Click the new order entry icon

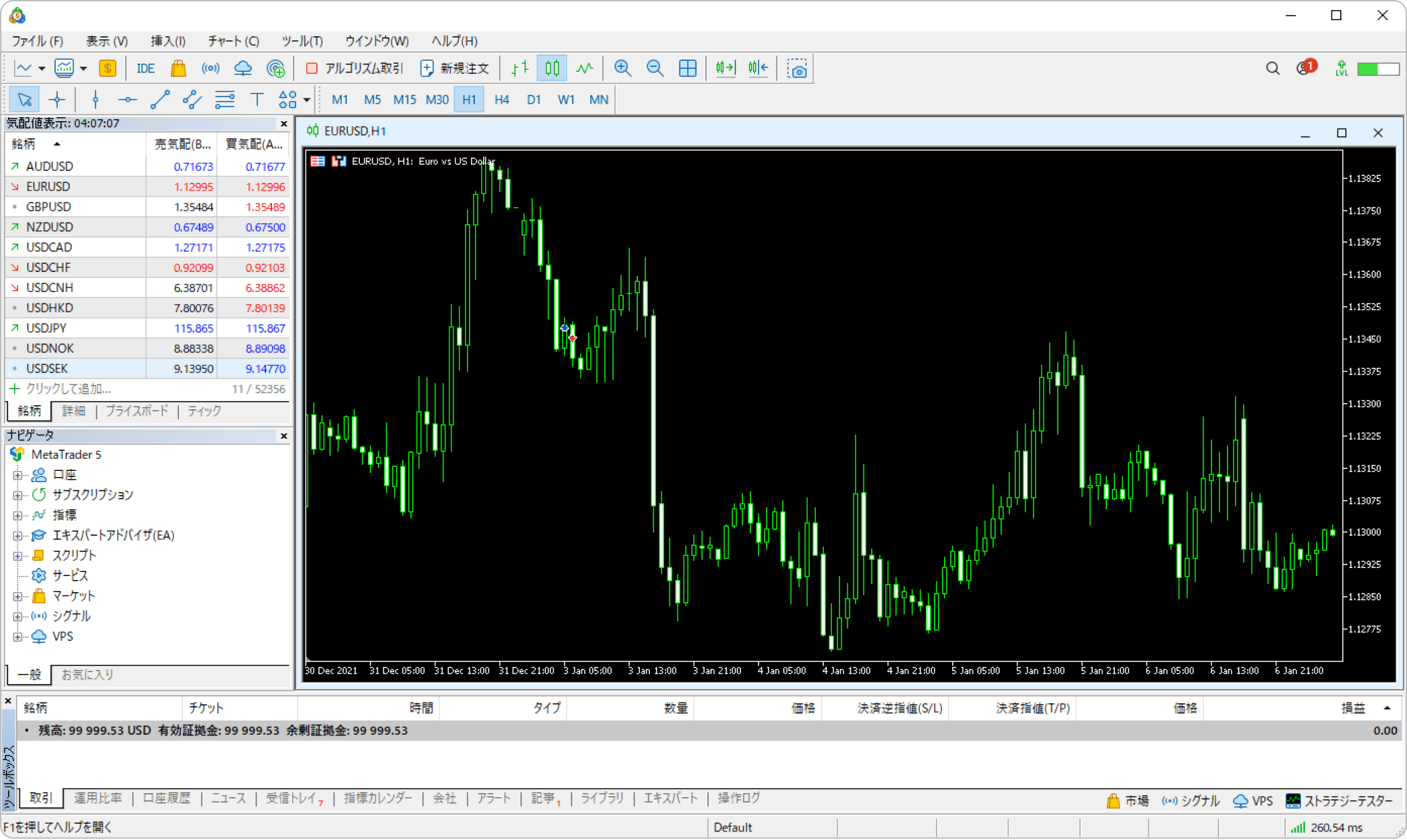(x=454, y=68)
